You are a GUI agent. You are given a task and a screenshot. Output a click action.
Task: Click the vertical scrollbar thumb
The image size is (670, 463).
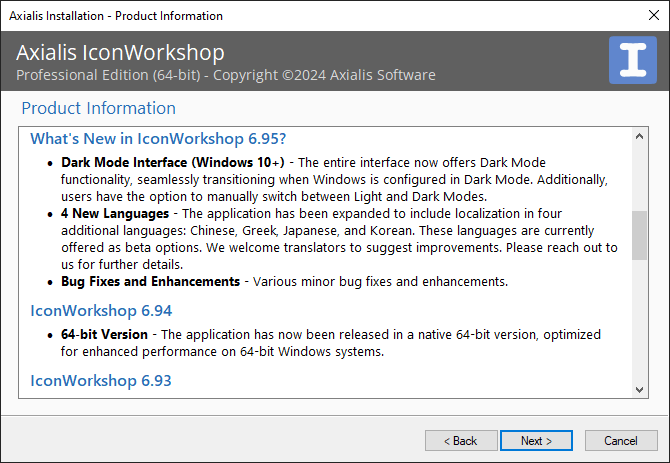[639, 235]
